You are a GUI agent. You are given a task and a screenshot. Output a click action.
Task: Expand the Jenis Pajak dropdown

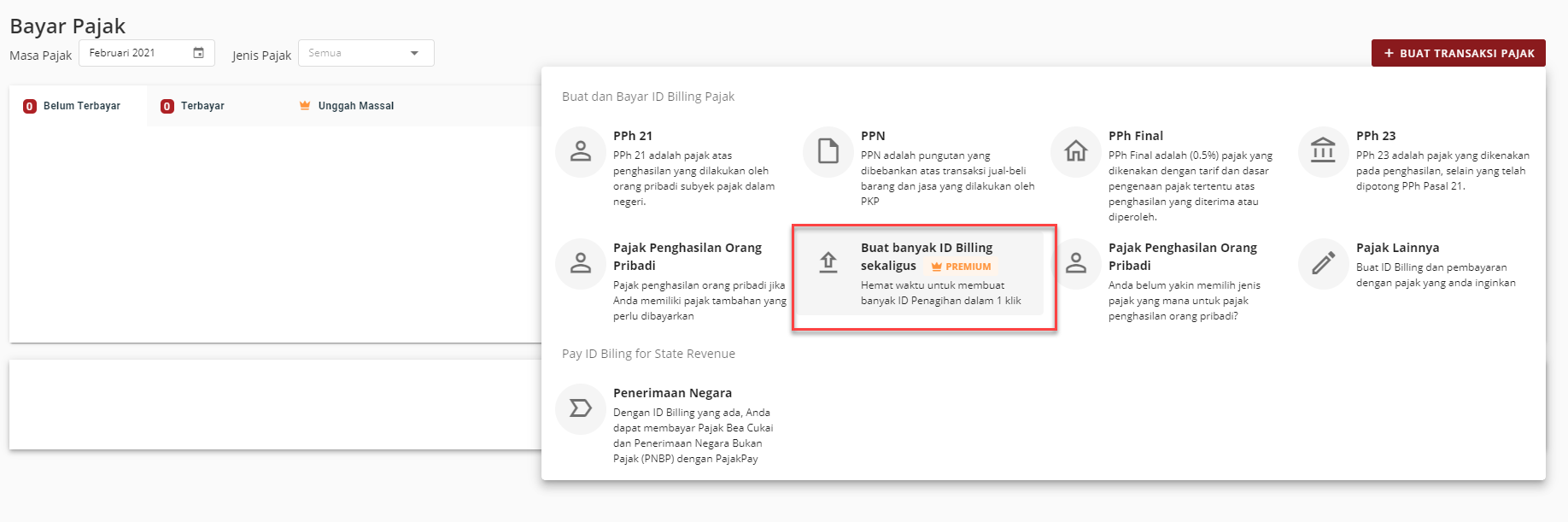pos(366,53)
